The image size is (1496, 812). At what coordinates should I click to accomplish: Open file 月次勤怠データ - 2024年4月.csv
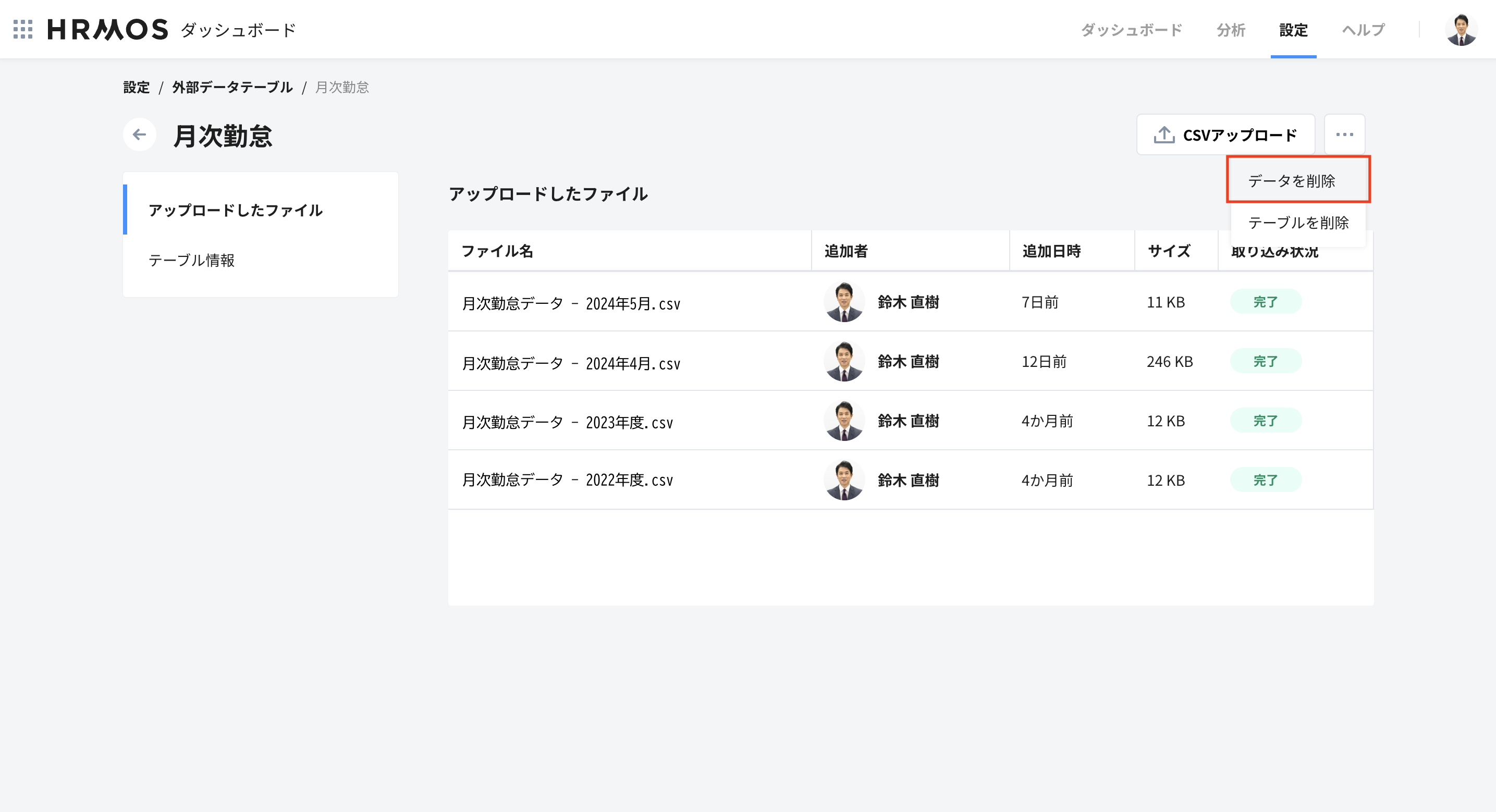tap(571, 363)
